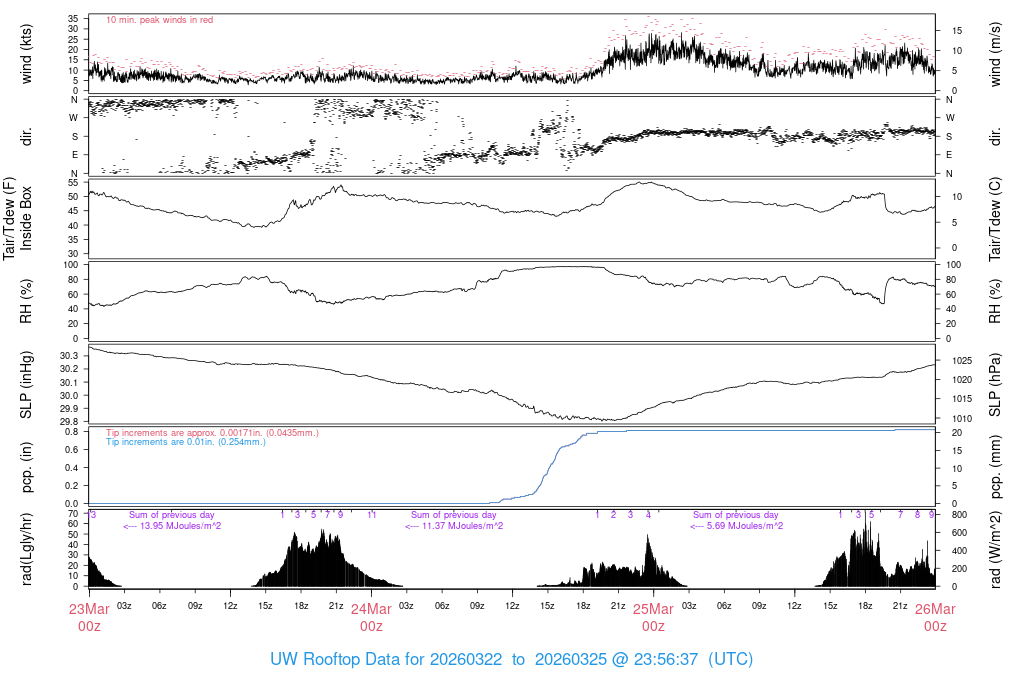Viewport: 1024px width, 700px height.
Task: Click the "29.8" tick on the SLP axis
Action: pos(69,422)
